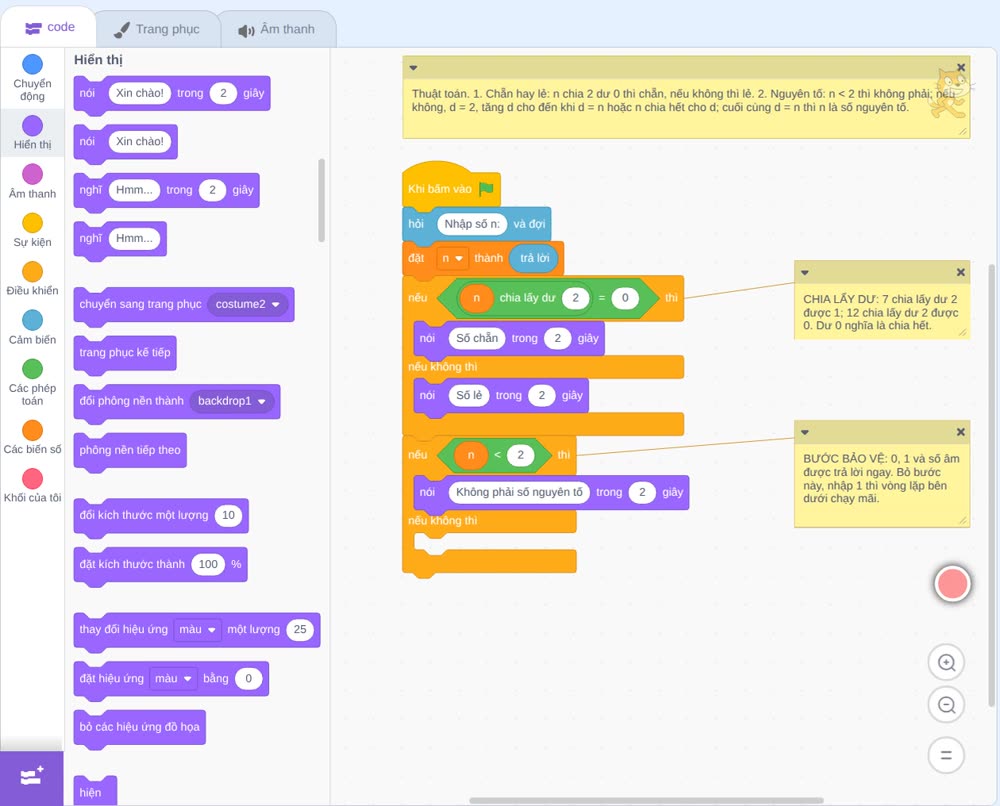Collapse the CHIA LẤY DƯ comment
This screenshot has width=1000, height=806.
pyautogui.click(x=805, y=273)
